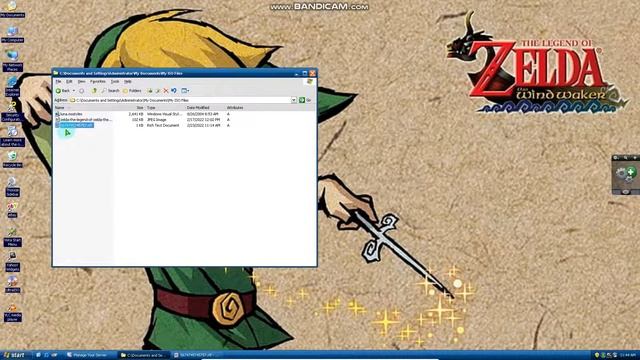This screenshot has height=360, width=640.
Task: Click the Back button in Explorer toolbar
Action: click(63, 91)
